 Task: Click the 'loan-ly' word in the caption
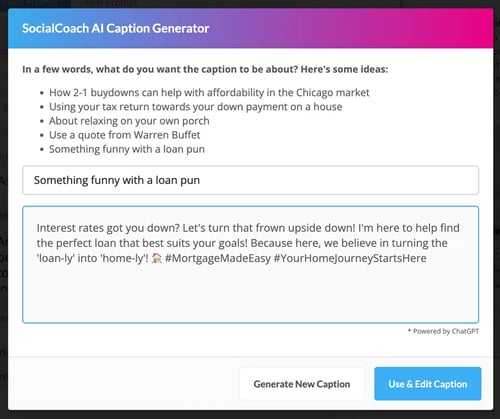(x=56, y=258)
